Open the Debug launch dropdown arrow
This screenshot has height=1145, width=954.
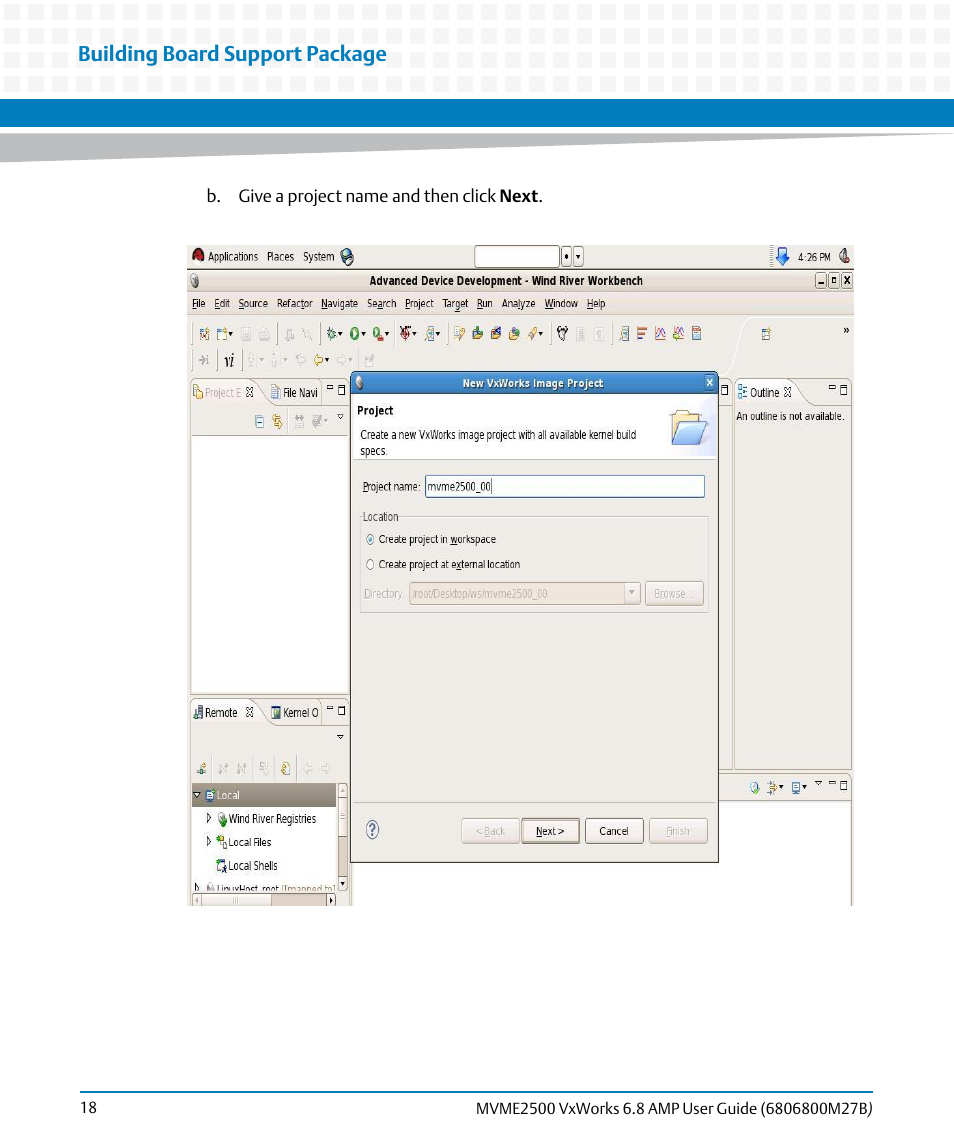(341, 334)
